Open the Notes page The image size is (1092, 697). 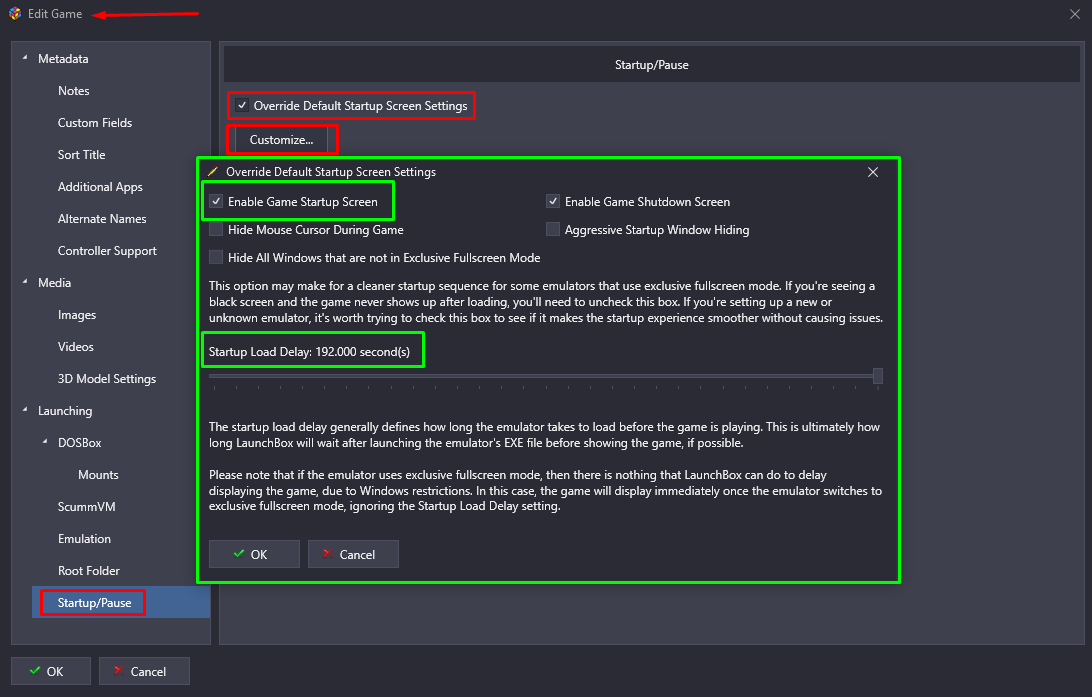coord(74,91)
